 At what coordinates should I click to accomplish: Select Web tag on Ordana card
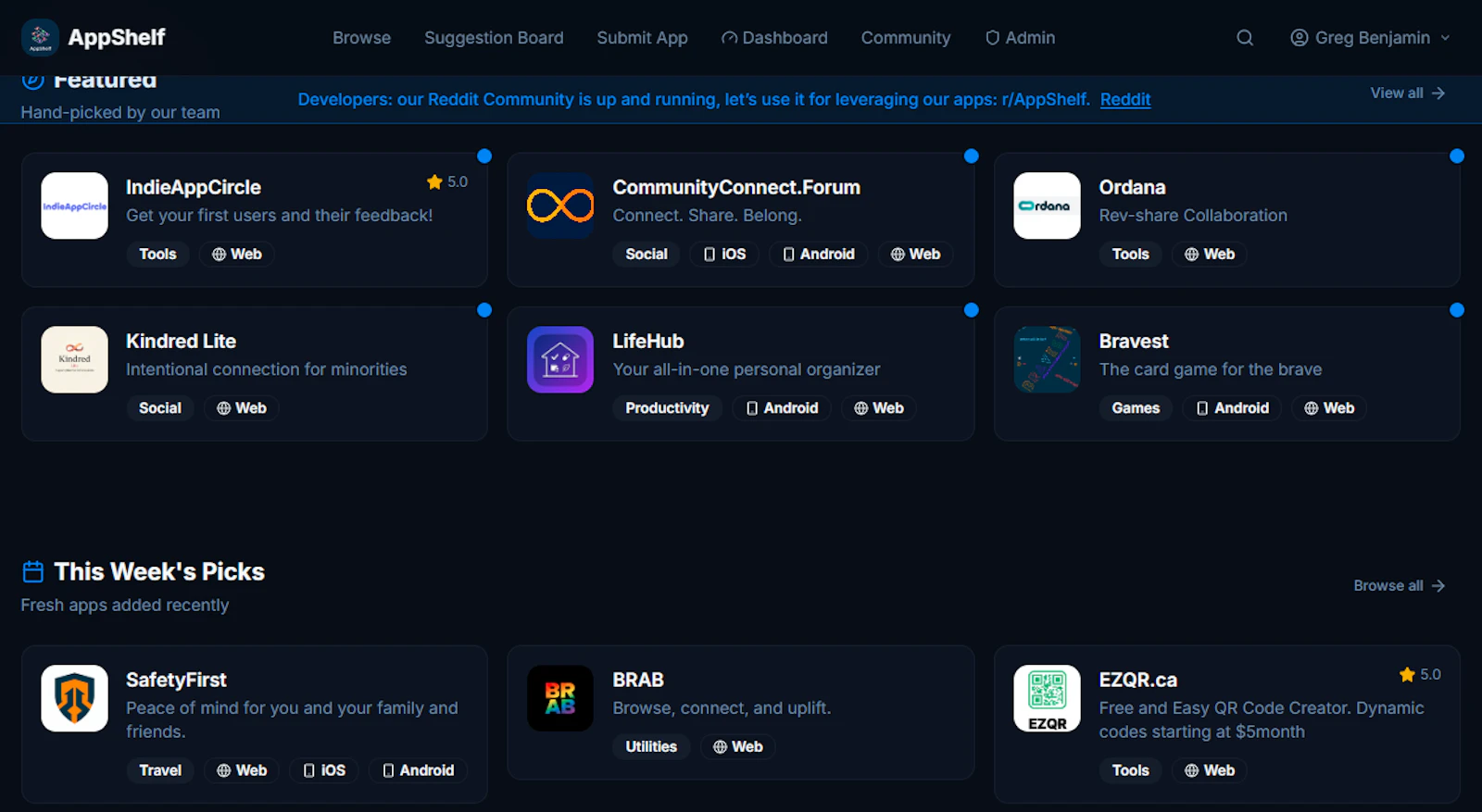(1210, 254)
